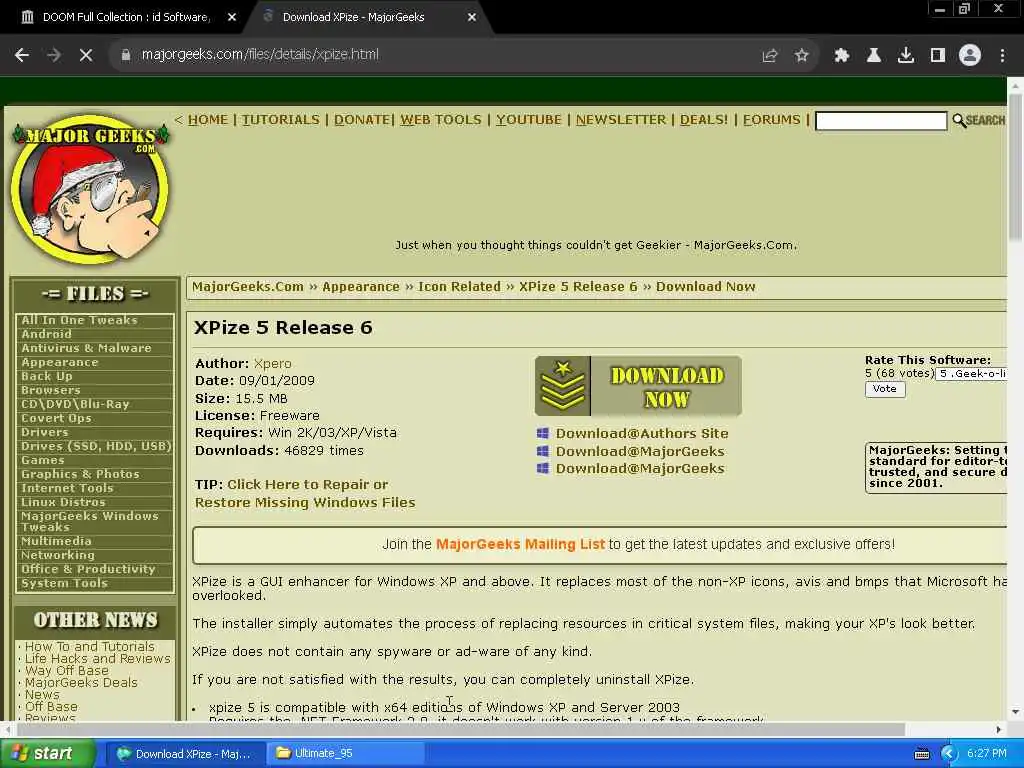
Task: Close the Download XPize tab
Action: point(472,18)
